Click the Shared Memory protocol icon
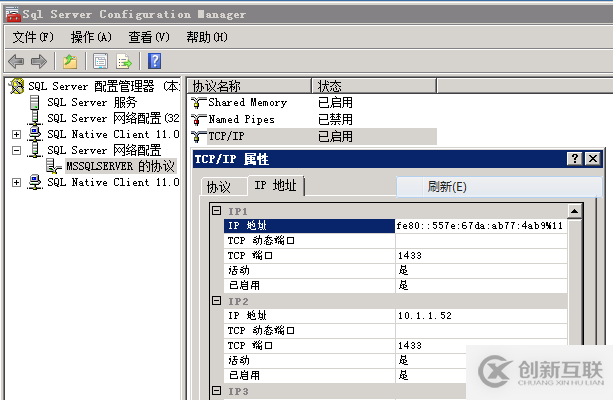This screenshot has height=400, width=613. tap(199, 103)
